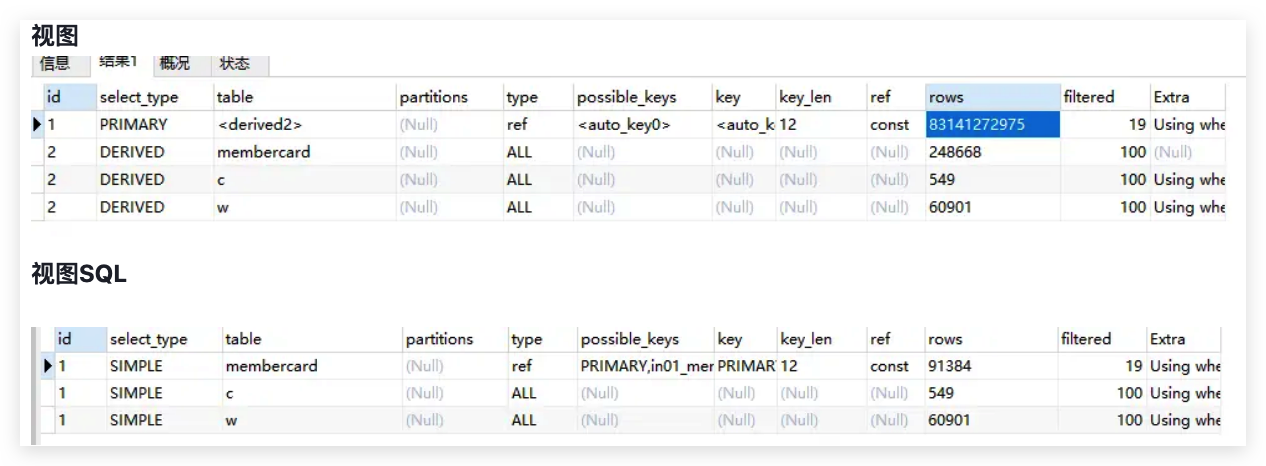1266x466 pixels.
Task: Select the ref type cell in SIMPLE membercard row
Action: click(x=541, y=366)
